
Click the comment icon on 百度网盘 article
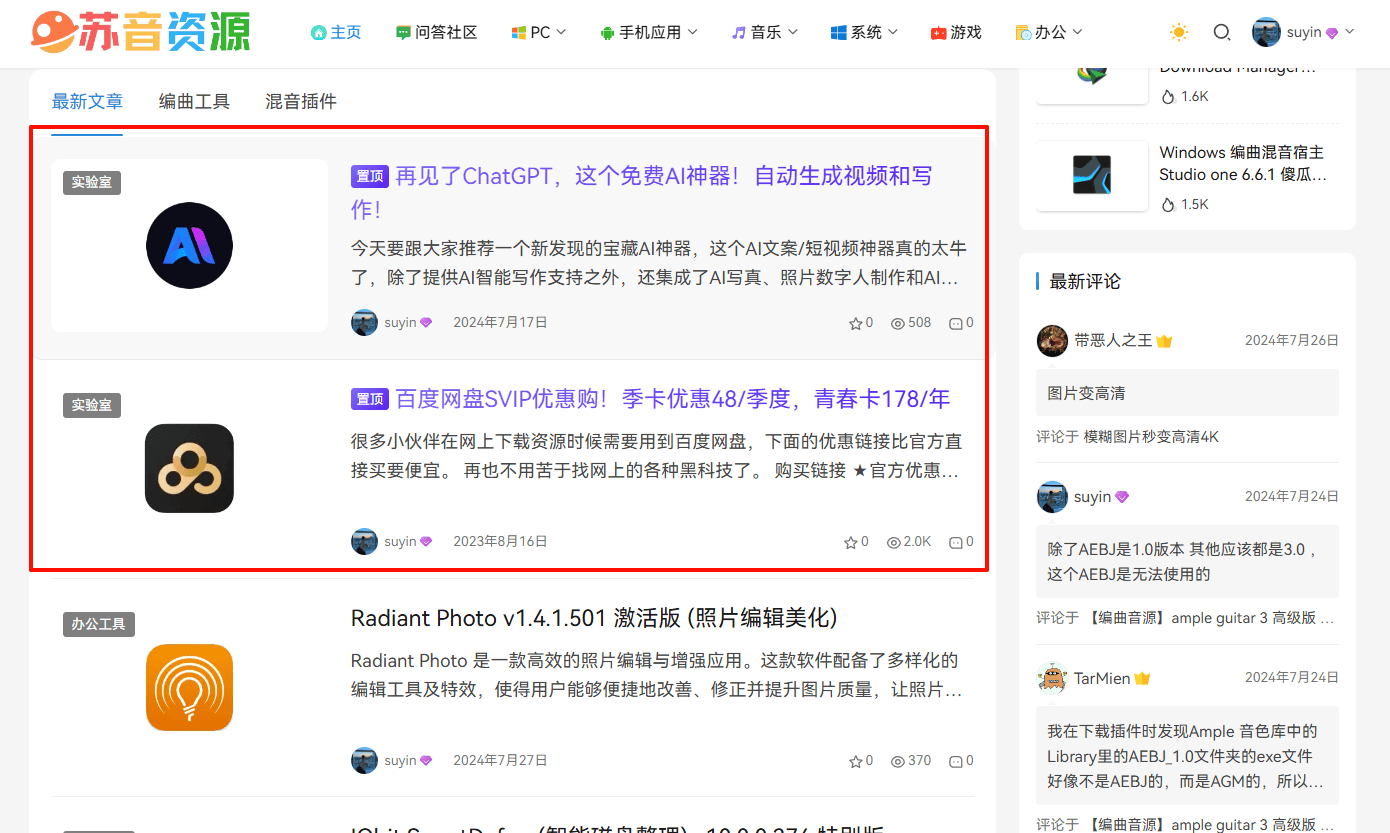pyautogui.click(x=955, y=542)
